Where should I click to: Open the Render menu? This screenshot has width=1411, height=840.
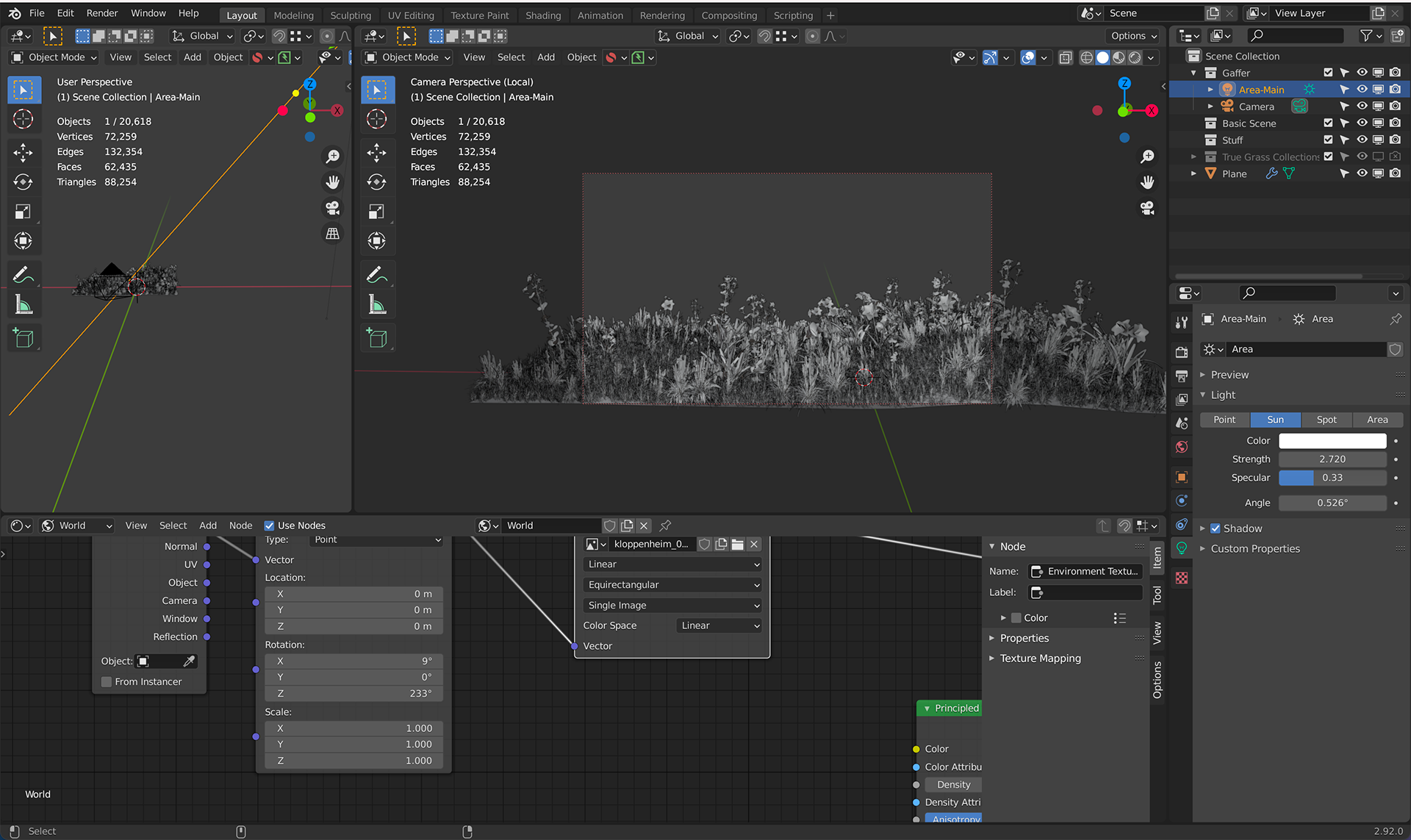coord(101,13)
